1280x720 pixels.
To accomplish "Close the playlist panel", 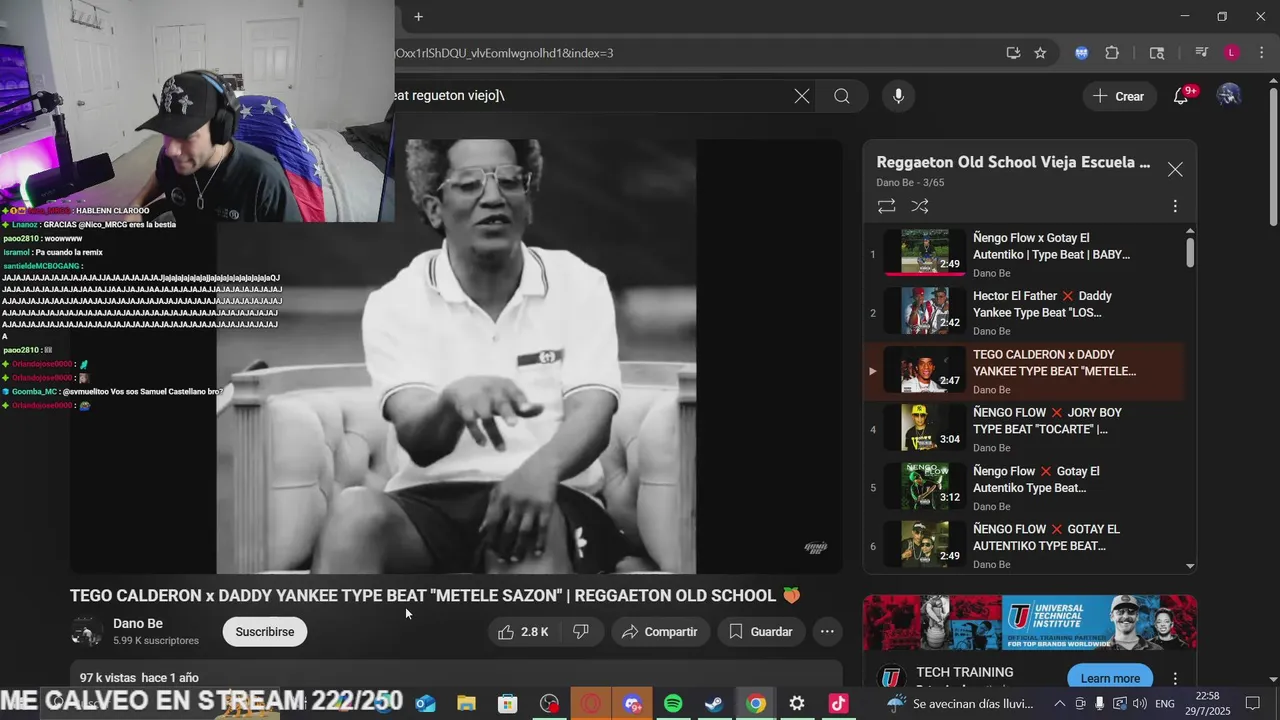I will tap(1175, 170).
